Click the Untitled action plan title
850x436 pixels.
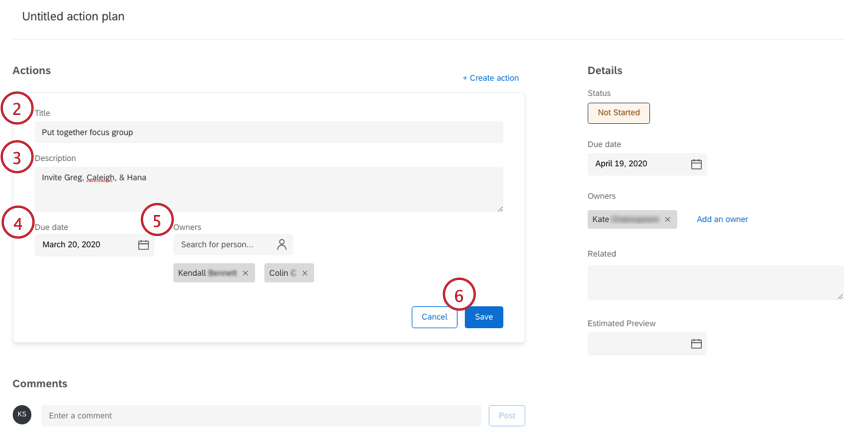(x=73, y=17)
